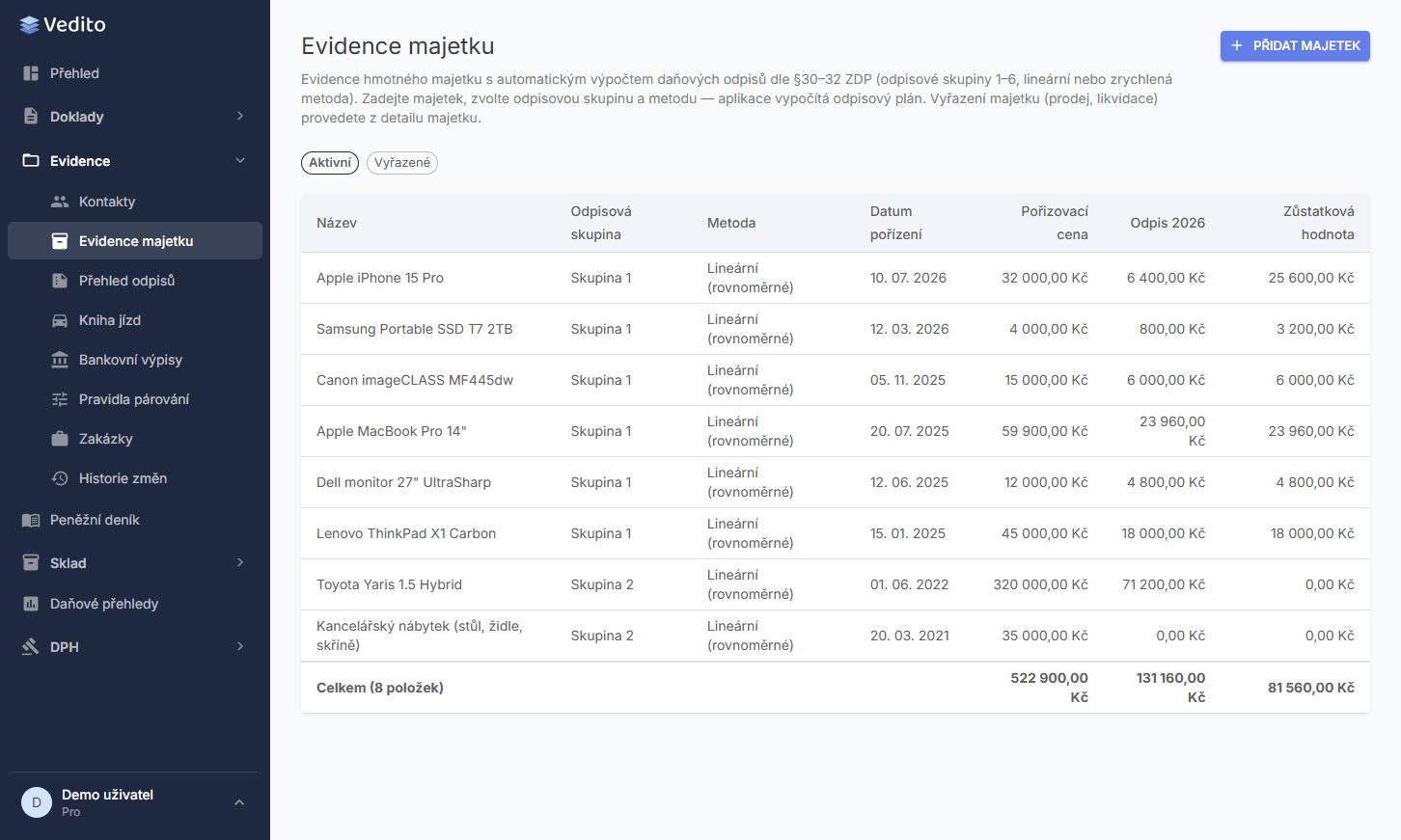This screenshot has width=1401, height=840.
Task: Click the Skupina 2 cell for Toyota Yaris
Action: 602,584
